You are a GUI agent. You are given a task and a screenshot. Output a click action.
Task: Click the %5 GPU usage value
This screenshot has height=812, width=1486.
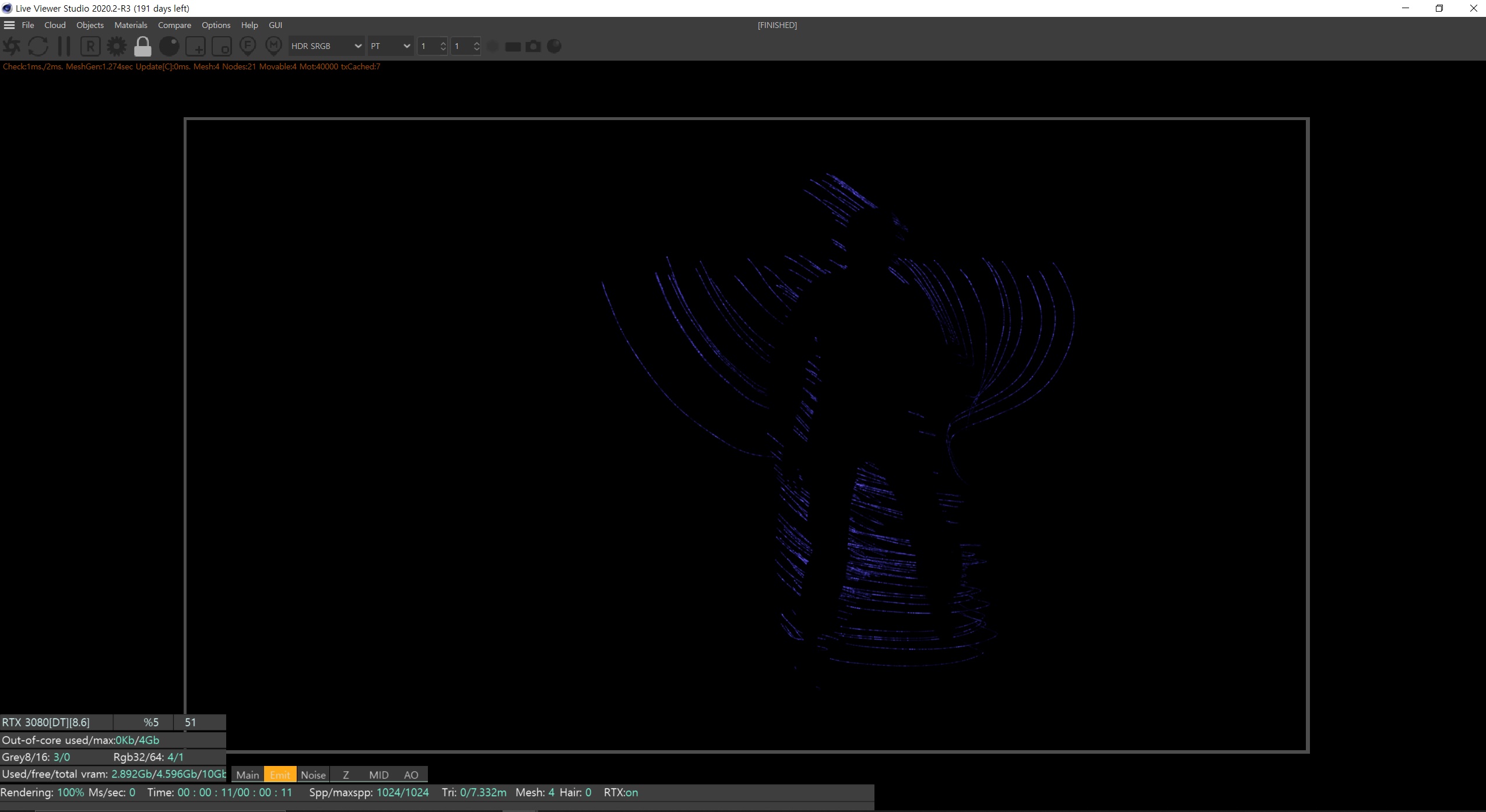click(x=151, y=722)
